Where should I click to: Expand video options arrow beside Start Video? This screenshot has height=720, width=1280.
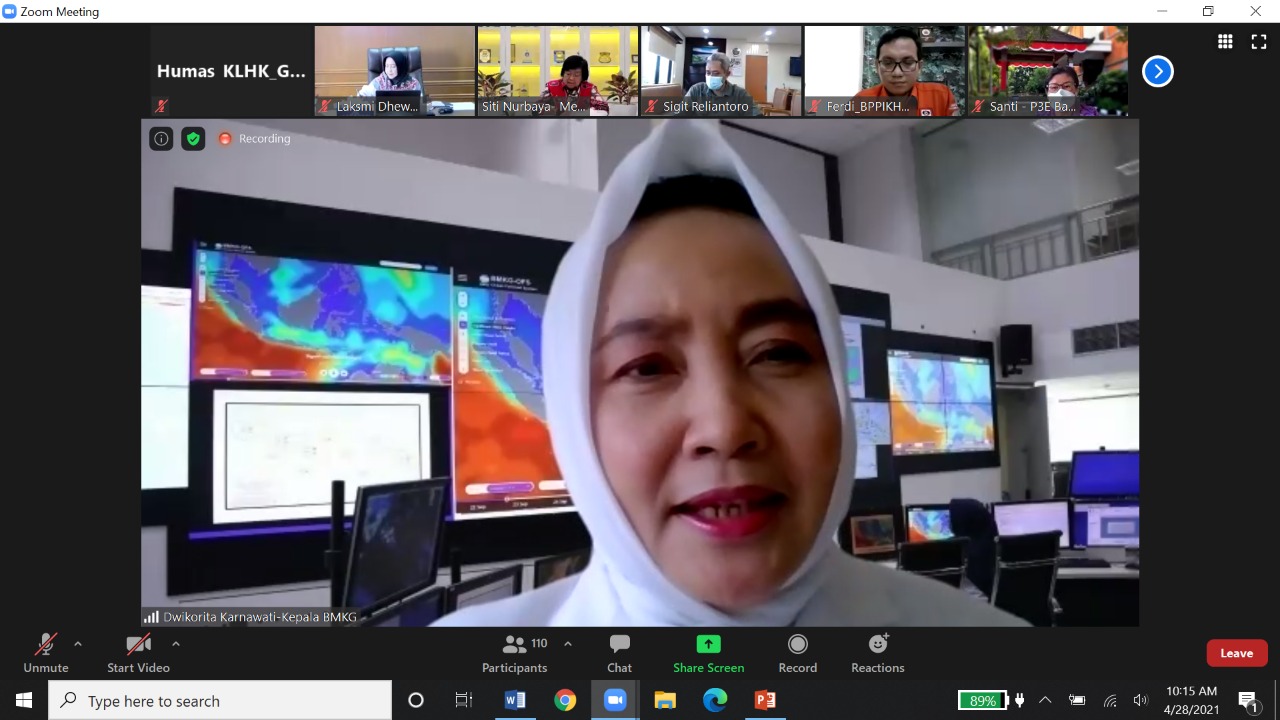[x=176, y=644]
